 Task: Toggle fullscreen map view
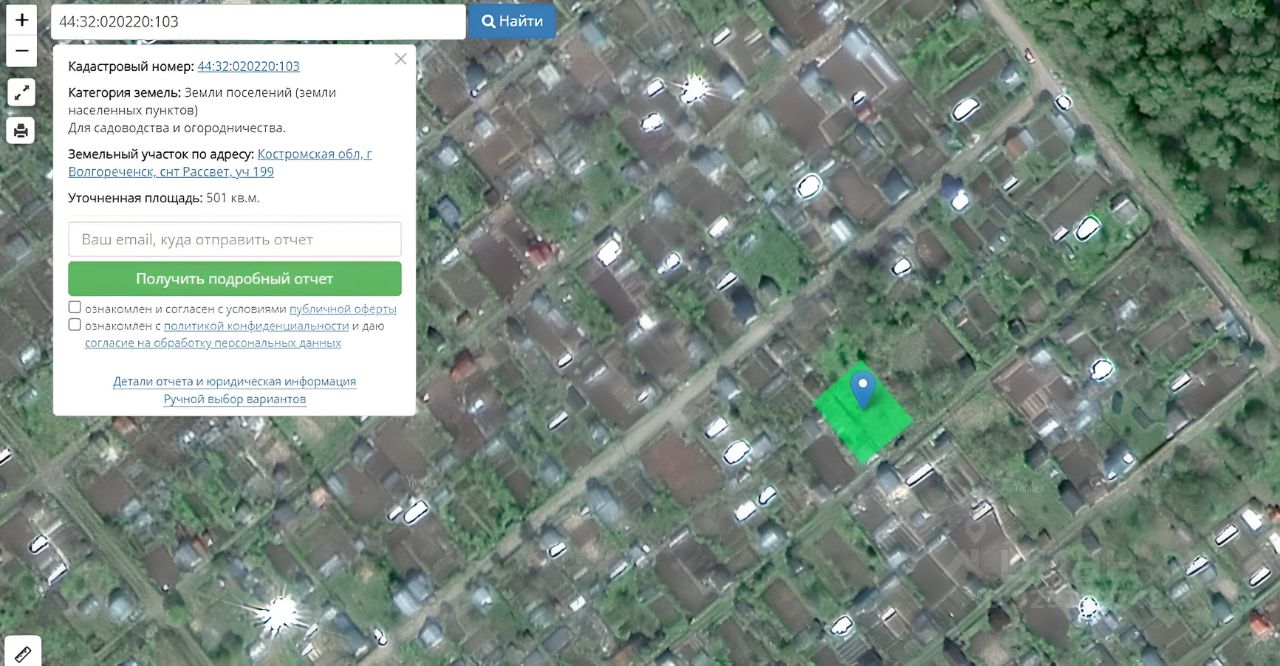22,93
